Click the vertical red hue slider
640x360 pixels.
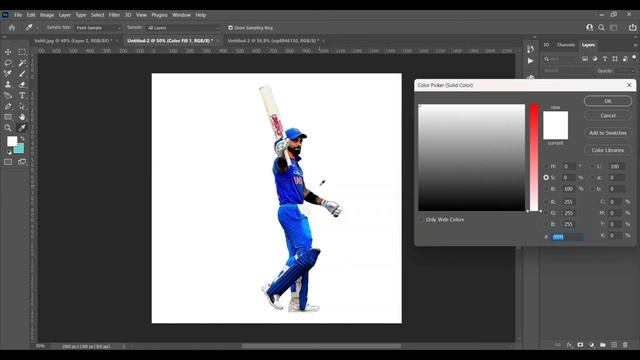pos(534,158)
